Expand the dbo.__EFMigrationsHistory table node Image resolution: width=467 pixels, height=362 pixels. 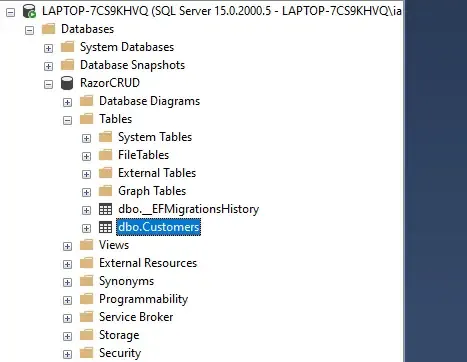pos(86,210)
